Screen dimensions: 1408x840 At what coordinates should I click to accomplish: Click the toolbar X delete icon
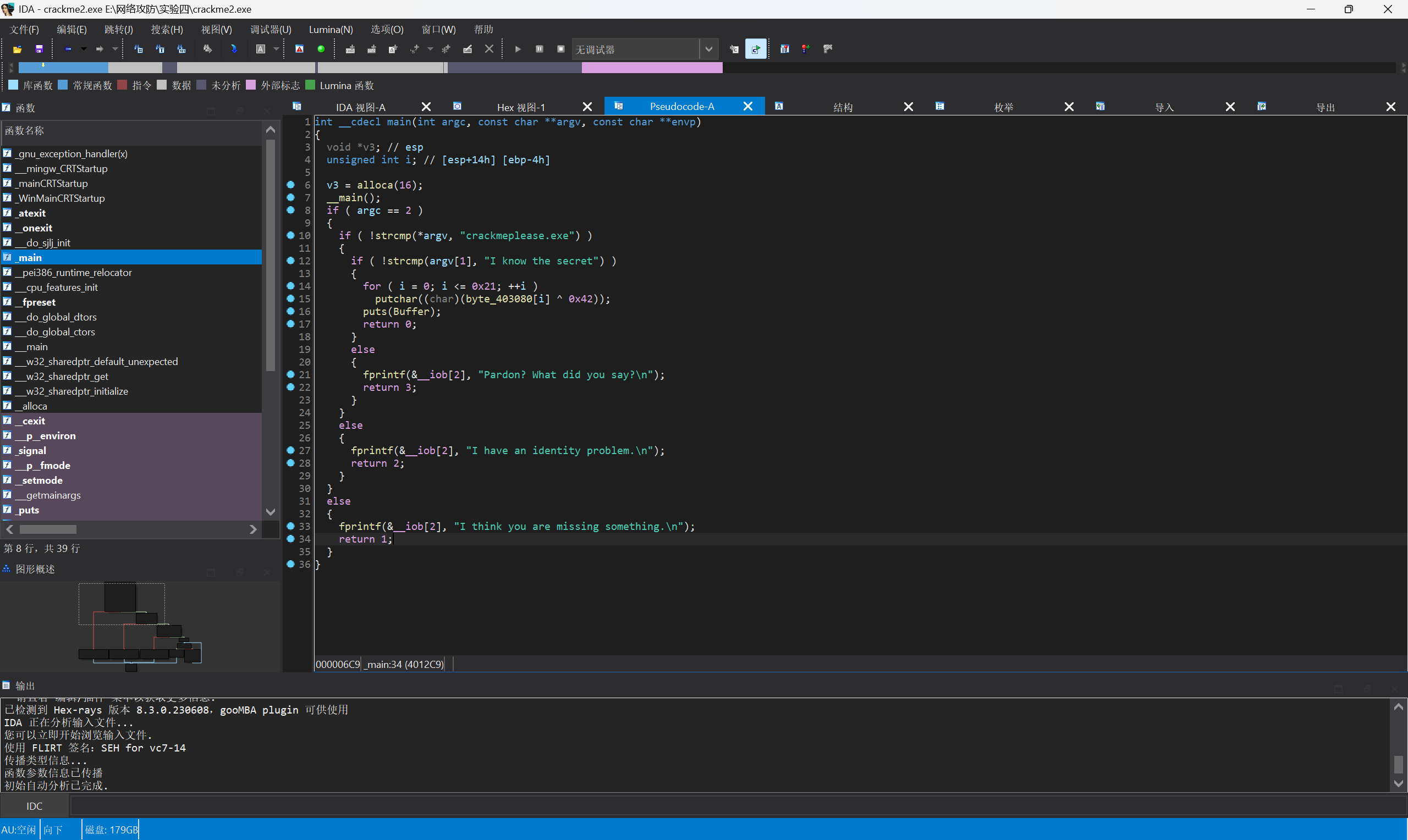pos(489,49)
